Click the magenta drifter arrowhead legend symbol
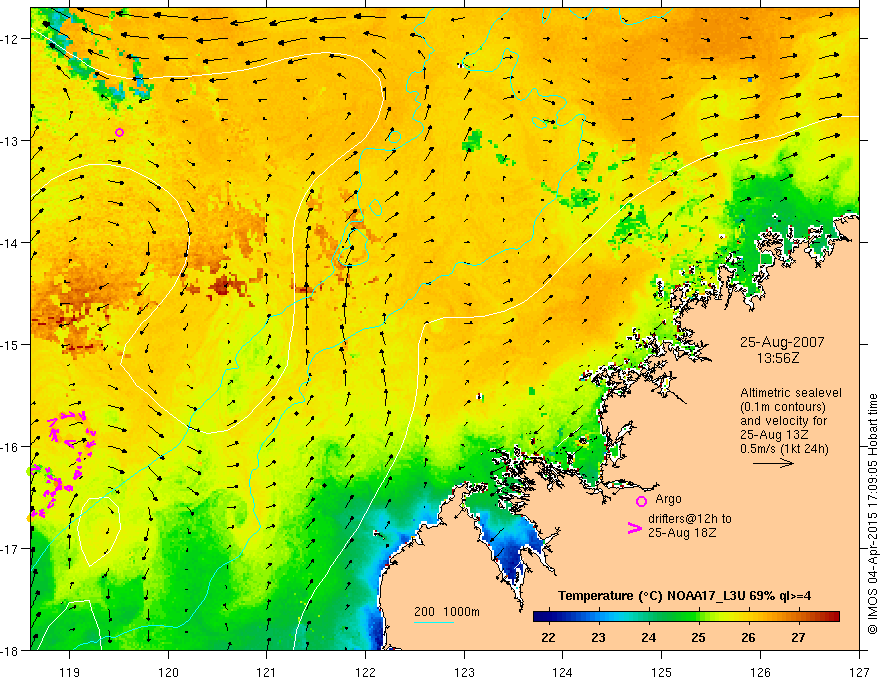This screenshot has width=880, height=680. [x=635, y=528]
